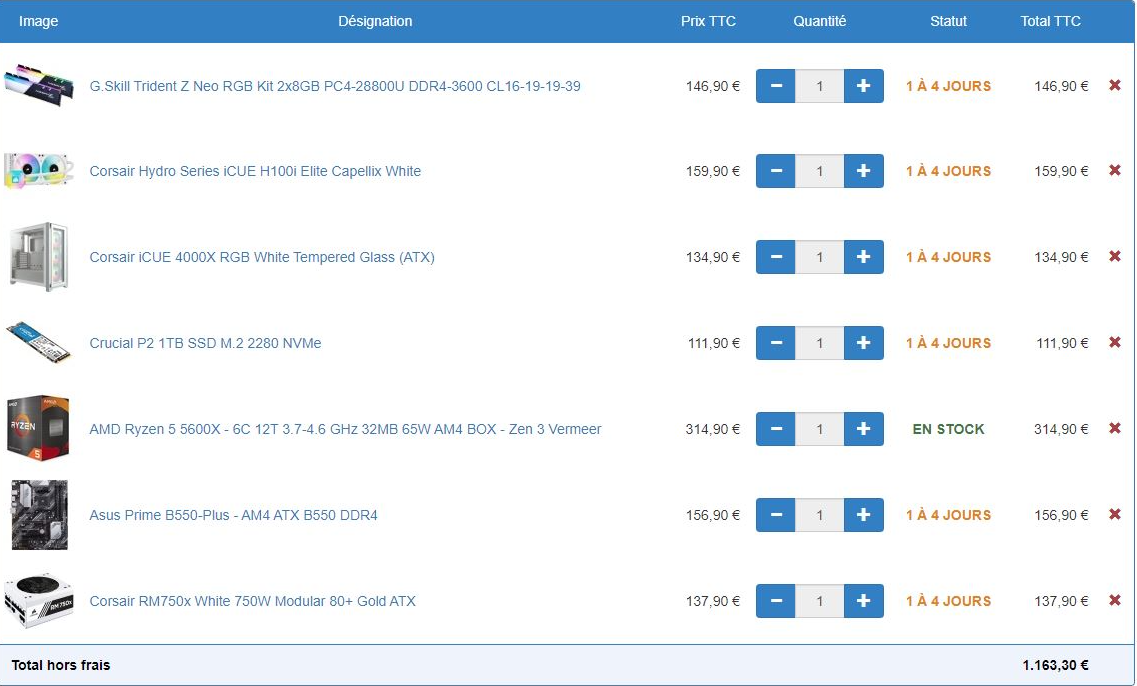Click the 1.163,30 € grand total
Image resolution: width=1137 pixels, height=686 pixels.
coord(1056,665)
